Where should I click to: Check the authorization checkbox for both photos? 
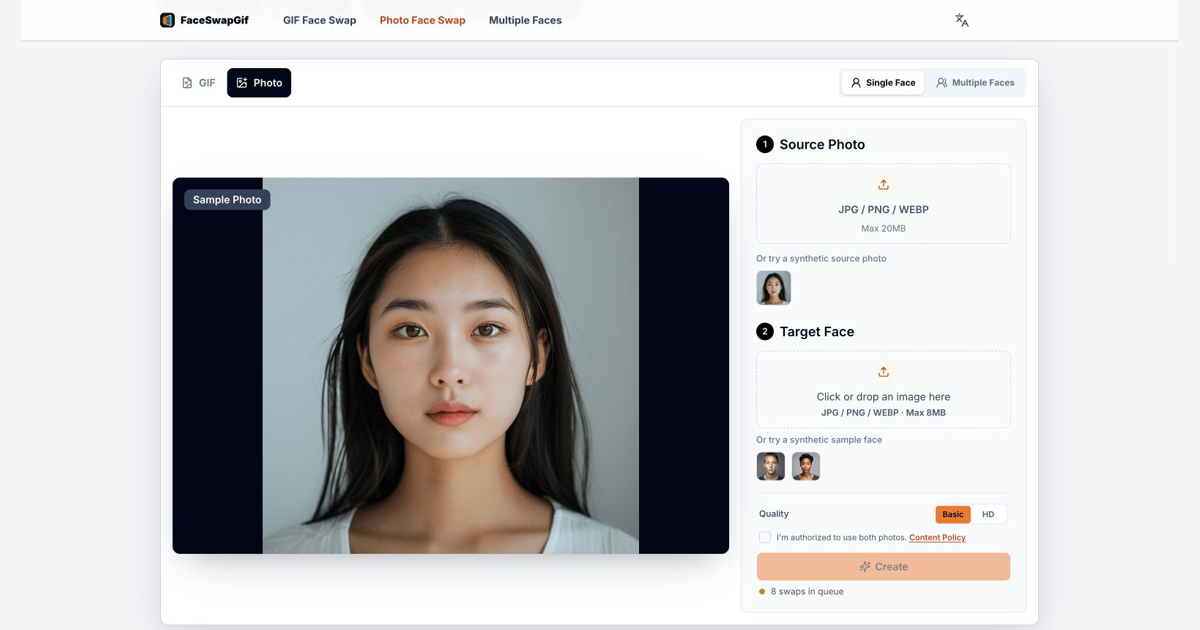pos(765,538)
